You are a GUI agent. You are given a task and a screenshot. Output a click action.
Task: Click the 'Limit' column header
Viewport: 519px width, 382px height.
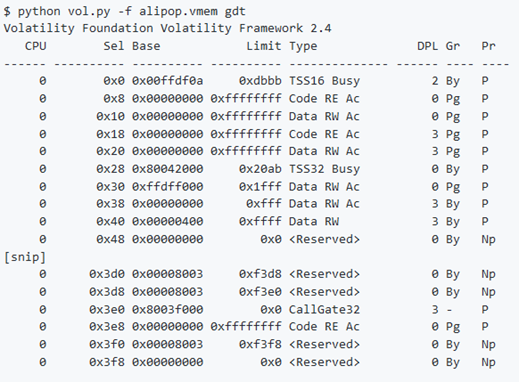[264, 46]
